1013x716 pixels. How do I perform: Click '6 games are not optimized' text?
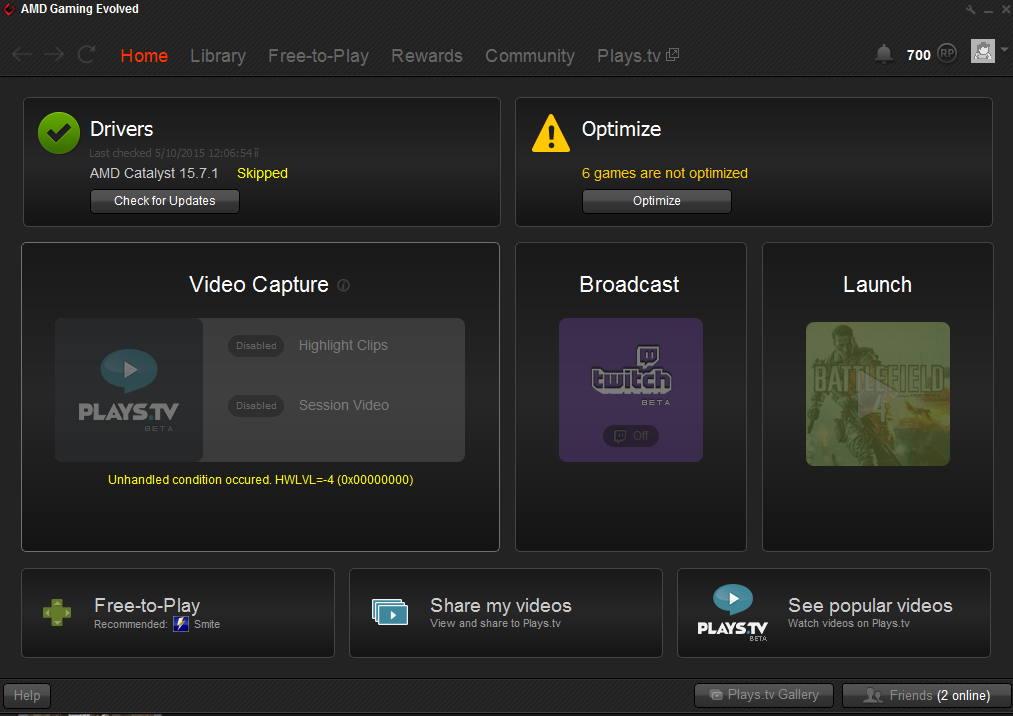pos(665,173)
